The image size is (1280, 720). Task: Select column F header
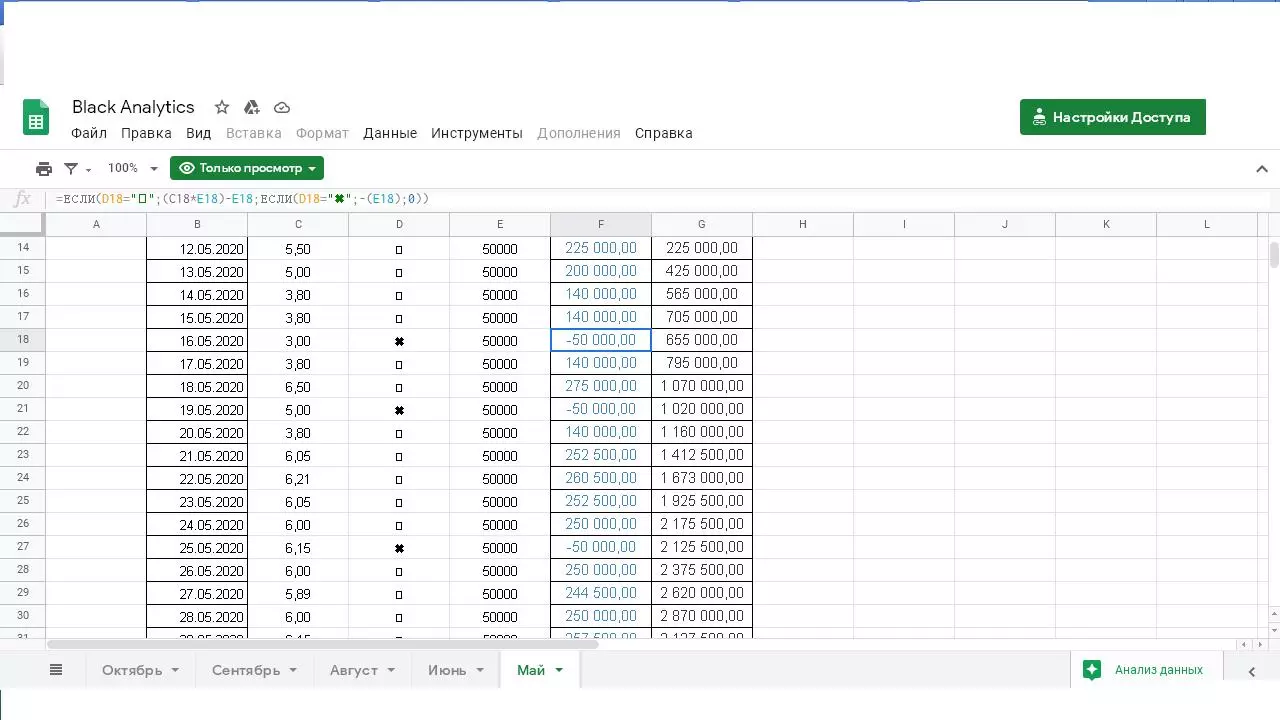point(601,224)
